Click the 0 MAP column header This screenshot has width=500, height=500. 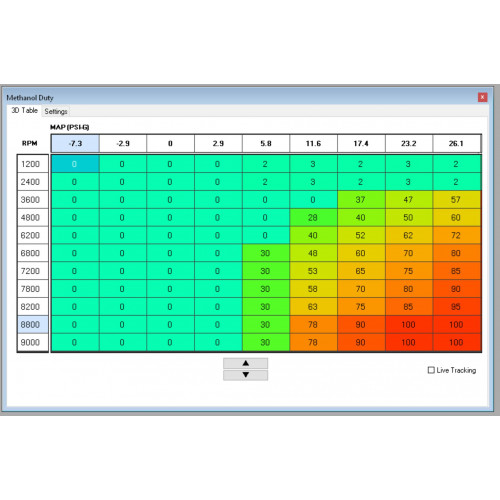click(170, 143)
